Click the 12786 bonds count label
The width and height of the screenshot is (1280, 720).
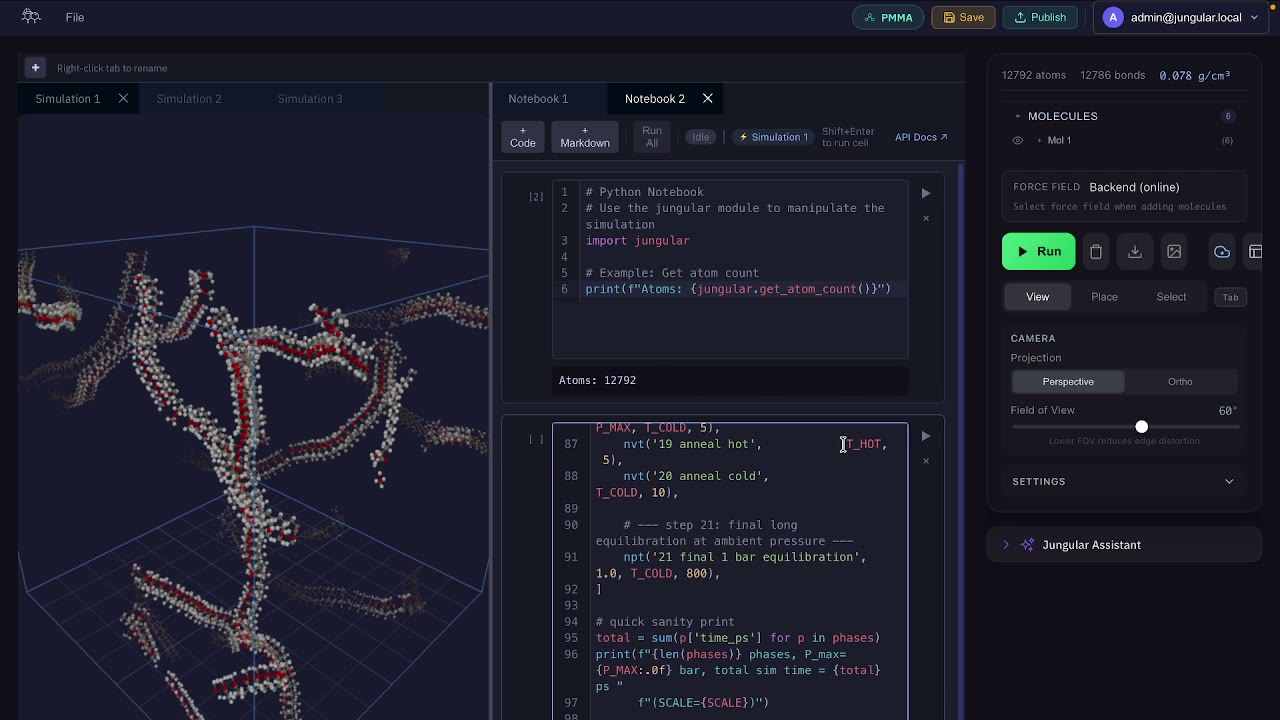pos(1113,76)
